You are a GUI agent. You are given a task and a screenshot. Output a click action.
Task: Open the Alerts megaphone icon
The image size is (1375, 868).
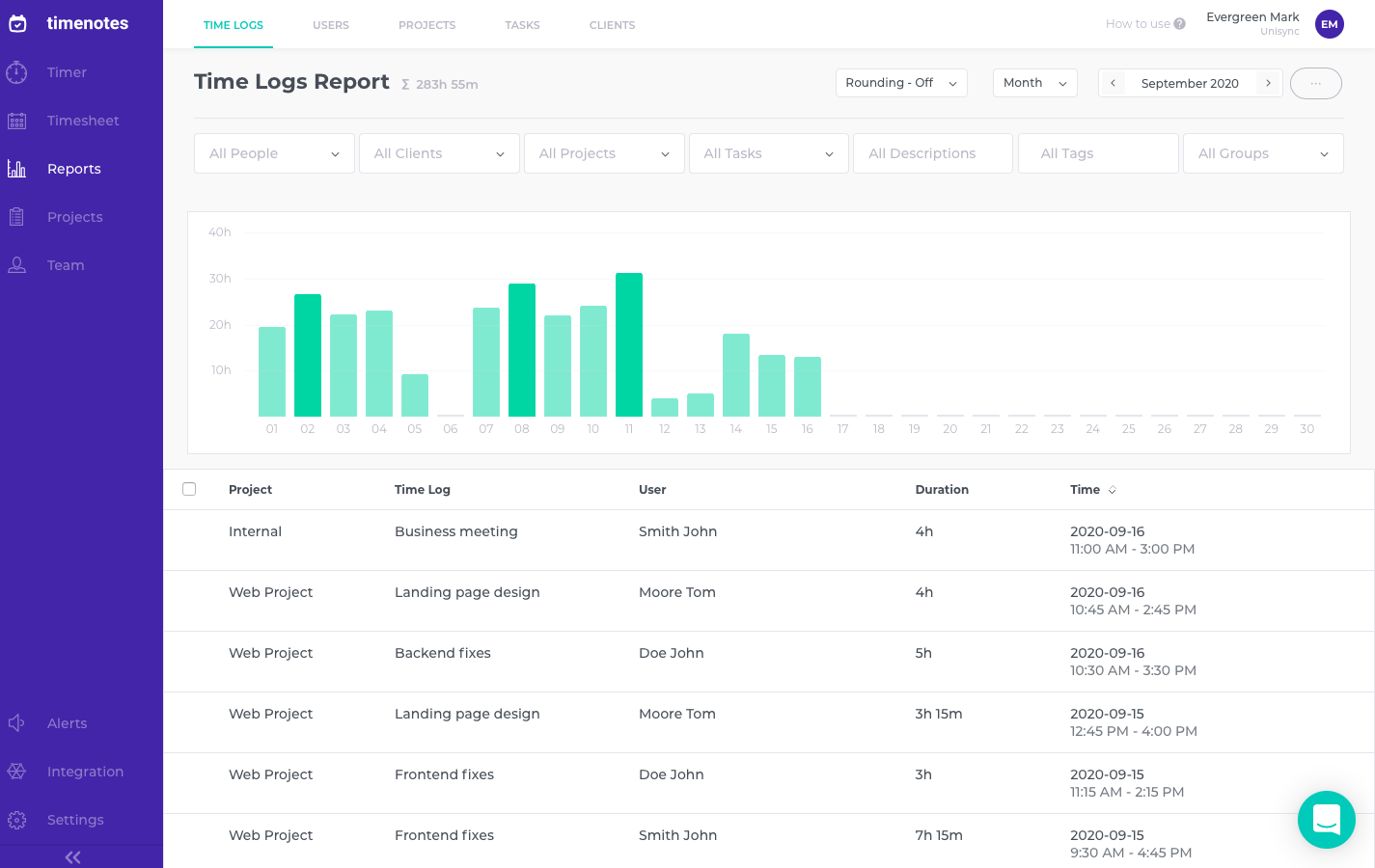coord(16,723)
